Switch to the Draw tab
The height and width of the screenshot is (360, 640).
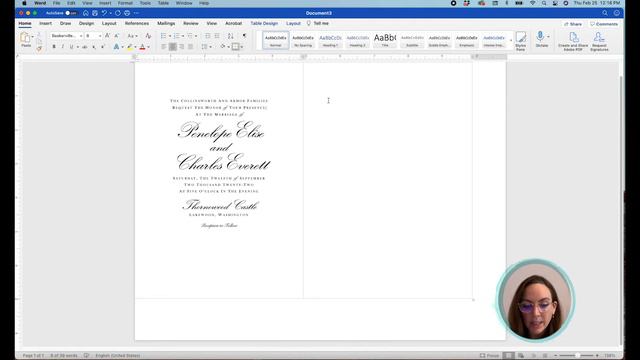pyautogui.click(x=65, y=24)
